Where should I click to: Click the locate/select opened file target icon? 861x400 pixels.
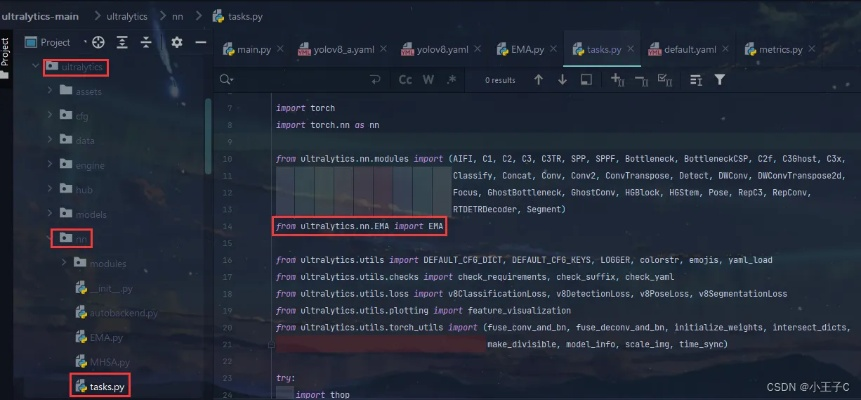[x=98, y=42]
